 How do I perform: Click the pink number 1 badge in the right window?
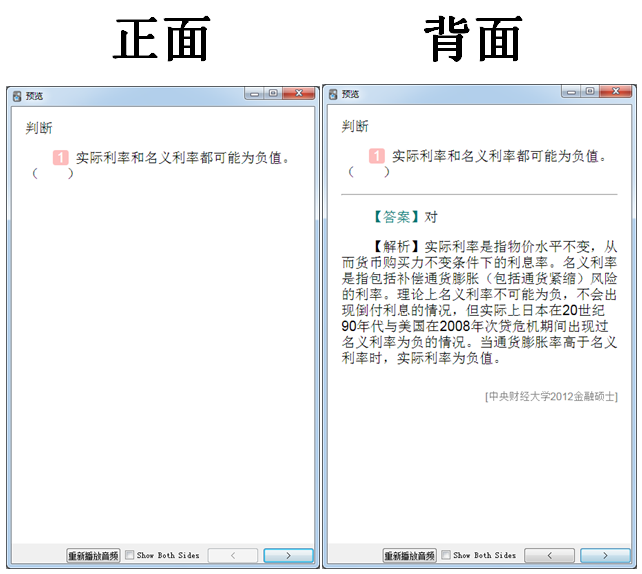point(377,156)
